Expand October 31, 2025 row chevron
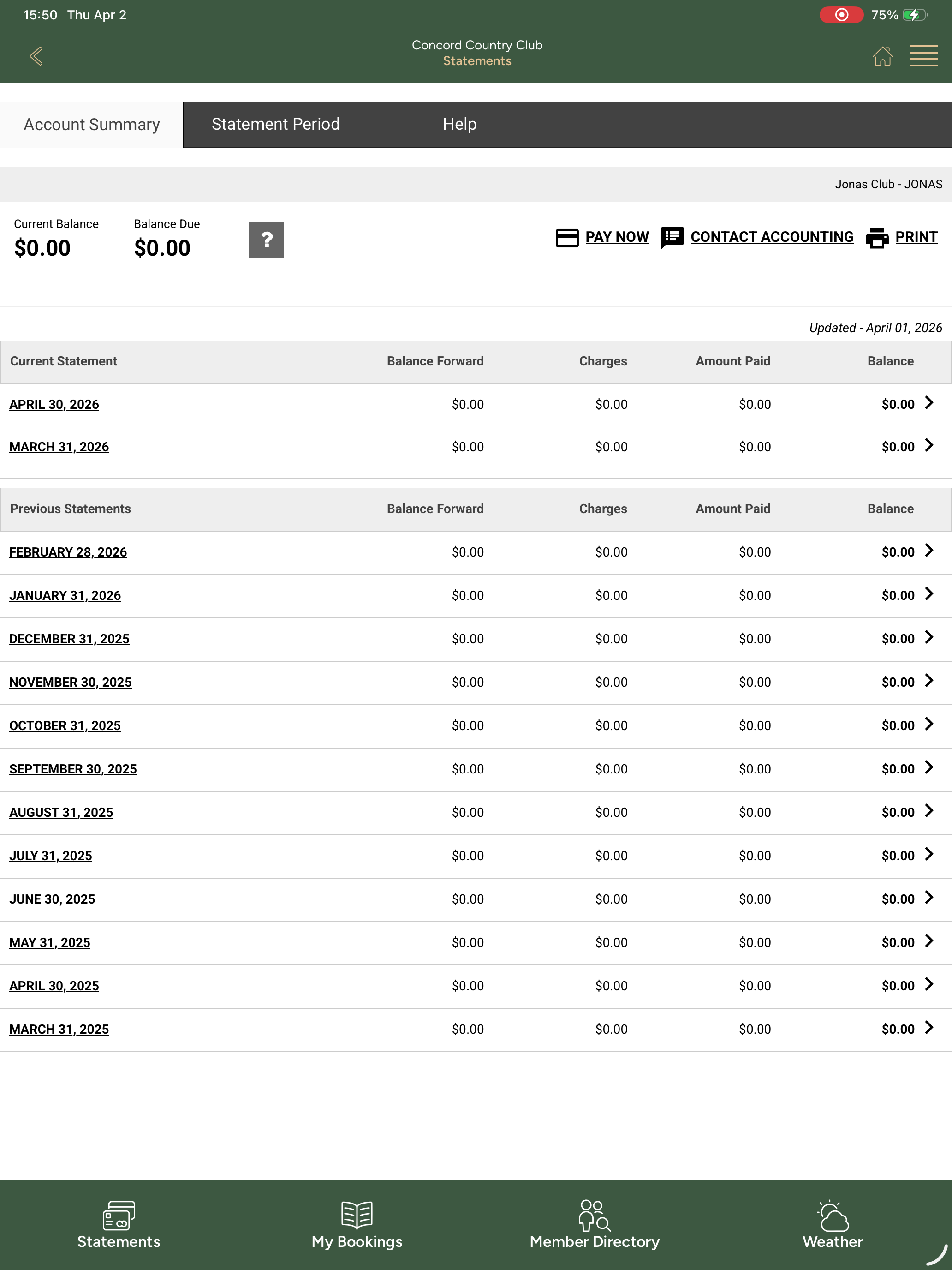The height and width of the screenshot is (1270, 952). [x=929, y=724]
